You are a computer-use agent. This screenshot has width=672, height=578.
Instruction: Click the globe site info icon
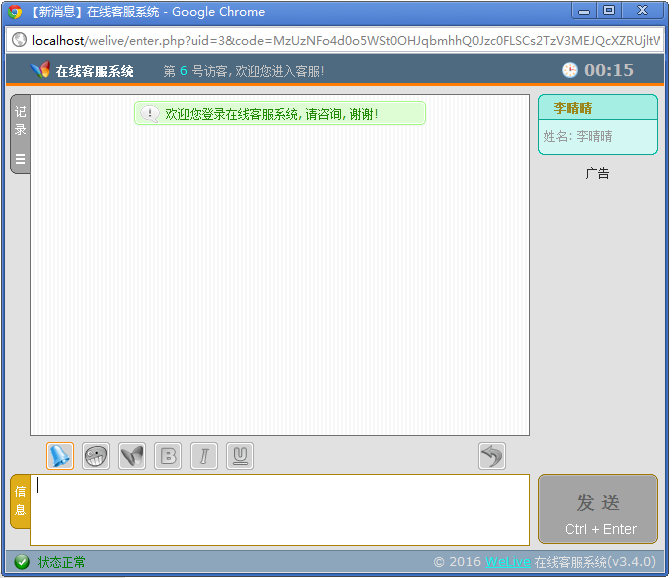coord(19,40)
